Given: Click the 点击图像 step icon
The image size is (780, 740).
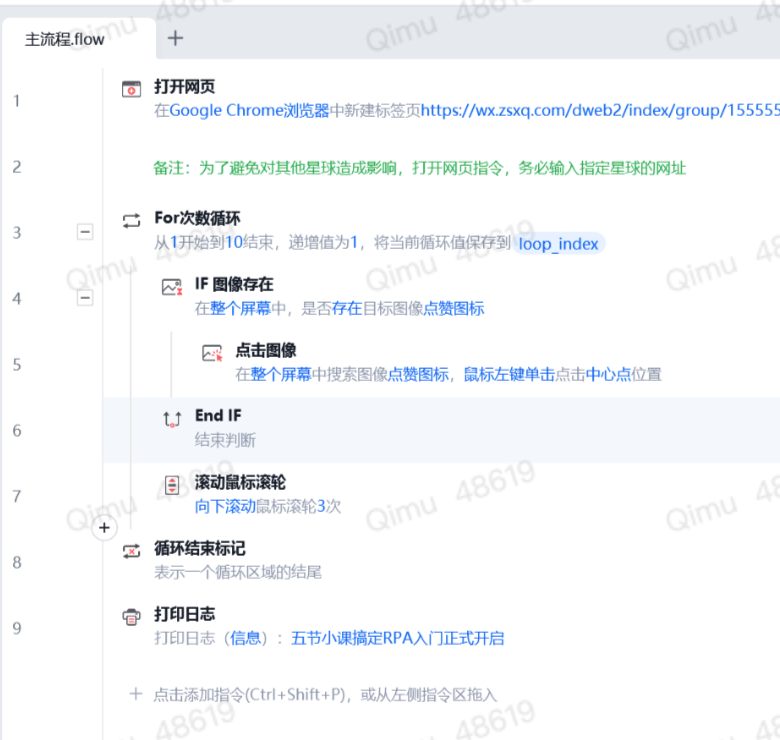Looking at the screenshot, I should [x=212, y=353].
